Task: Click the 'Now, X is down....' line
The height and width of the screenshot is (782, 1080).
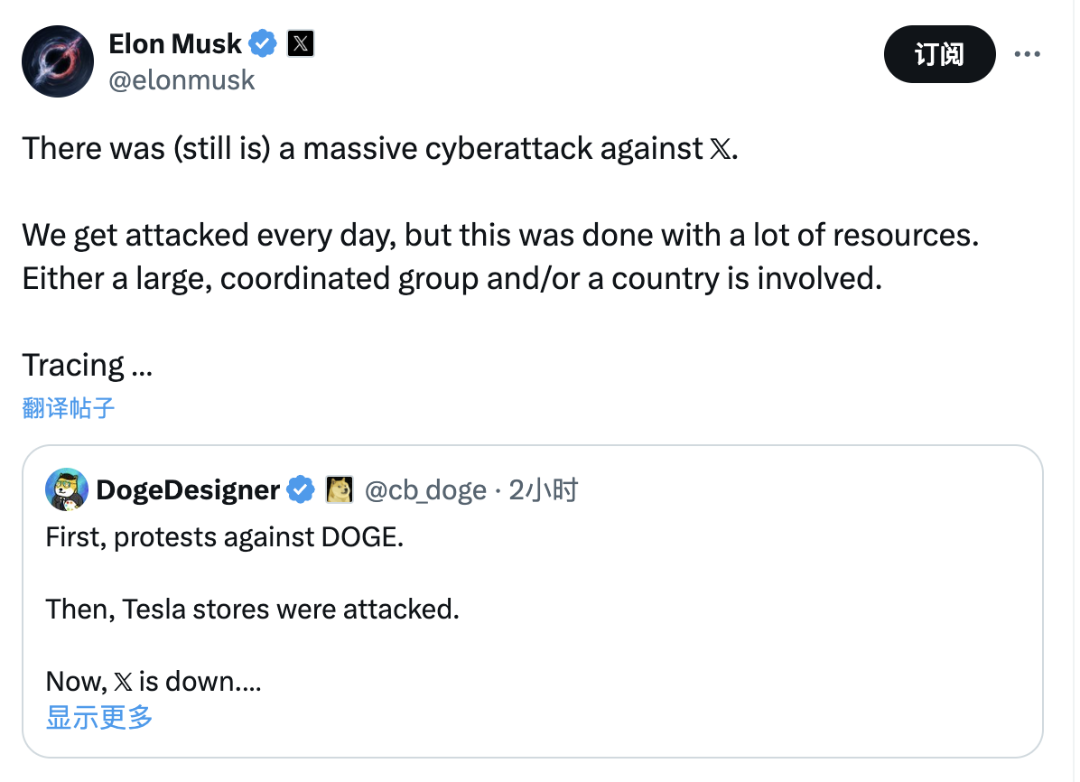Action: pyautogui.click(x=153, y=682)
